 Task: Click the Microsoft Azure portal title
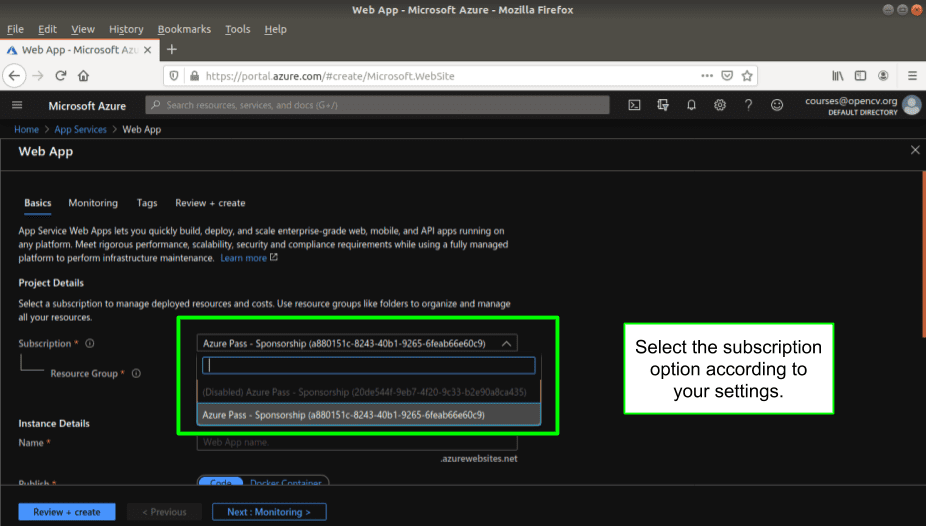click(87, 106)
